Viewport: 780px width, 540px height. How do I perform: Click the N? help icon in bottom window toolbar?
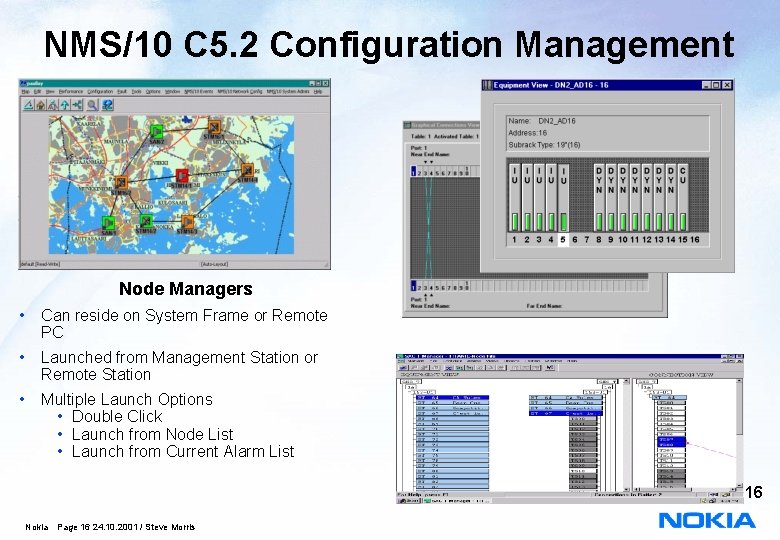point(550,367)
